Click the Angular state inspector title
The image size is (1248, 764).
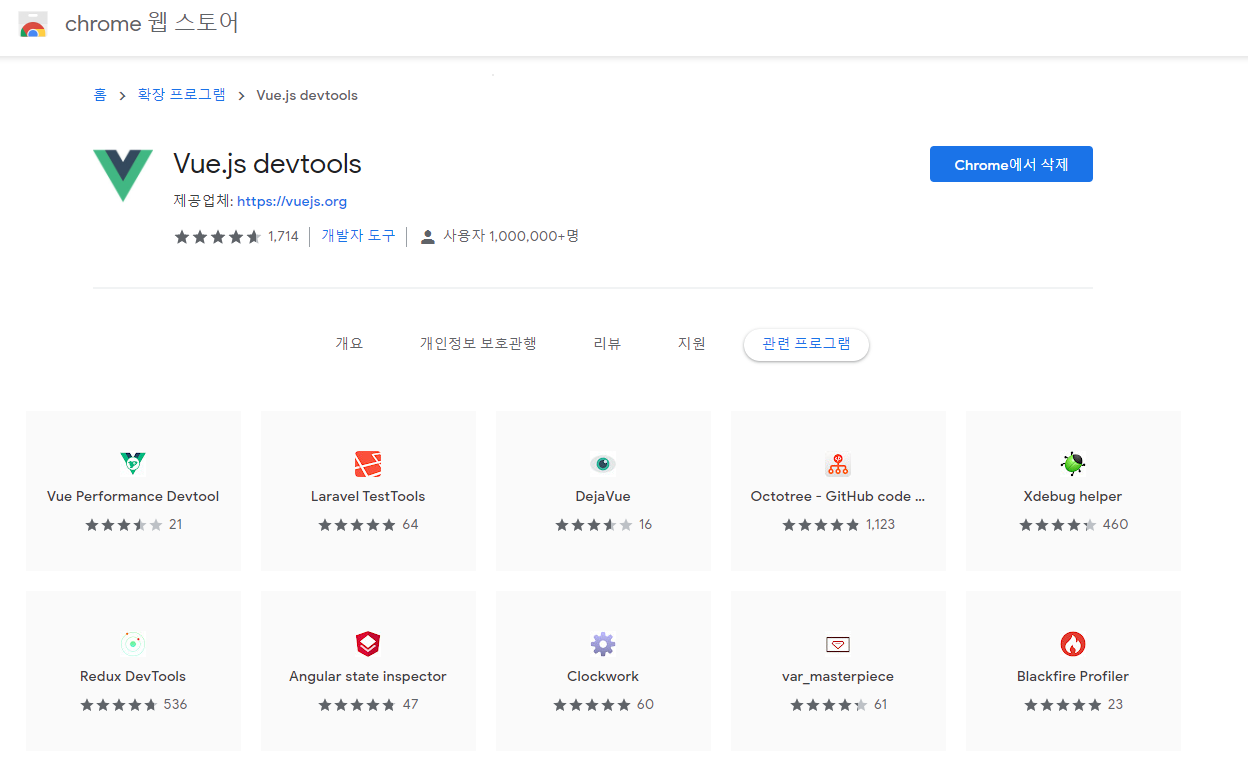368,676
